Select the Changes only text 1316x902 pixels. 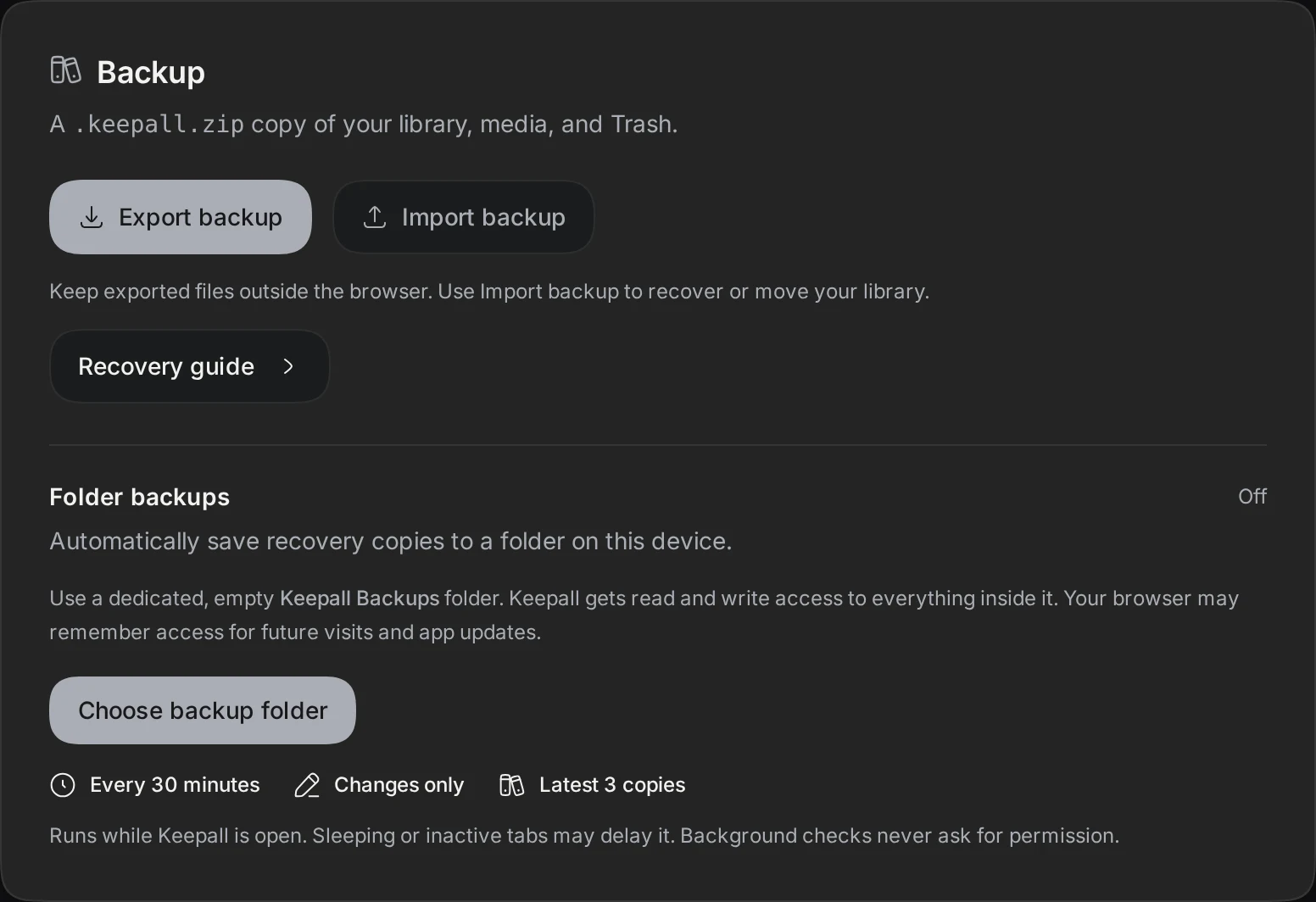pyautogui.click(x=399, y=785)
